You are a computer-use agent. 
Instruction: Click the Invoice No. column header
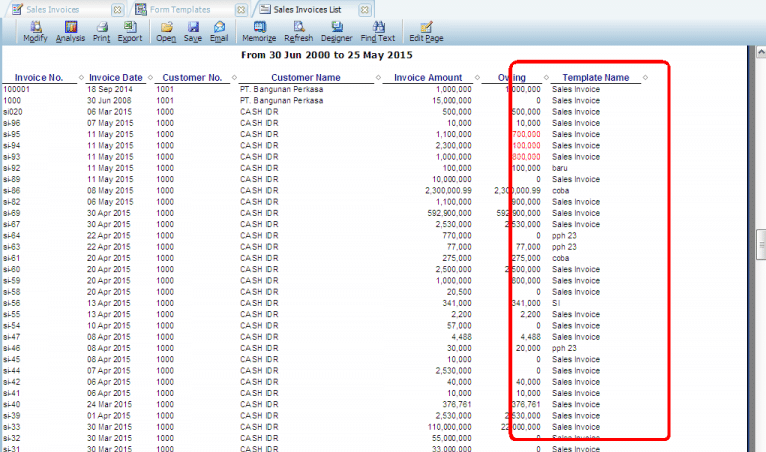click(40, 77)
